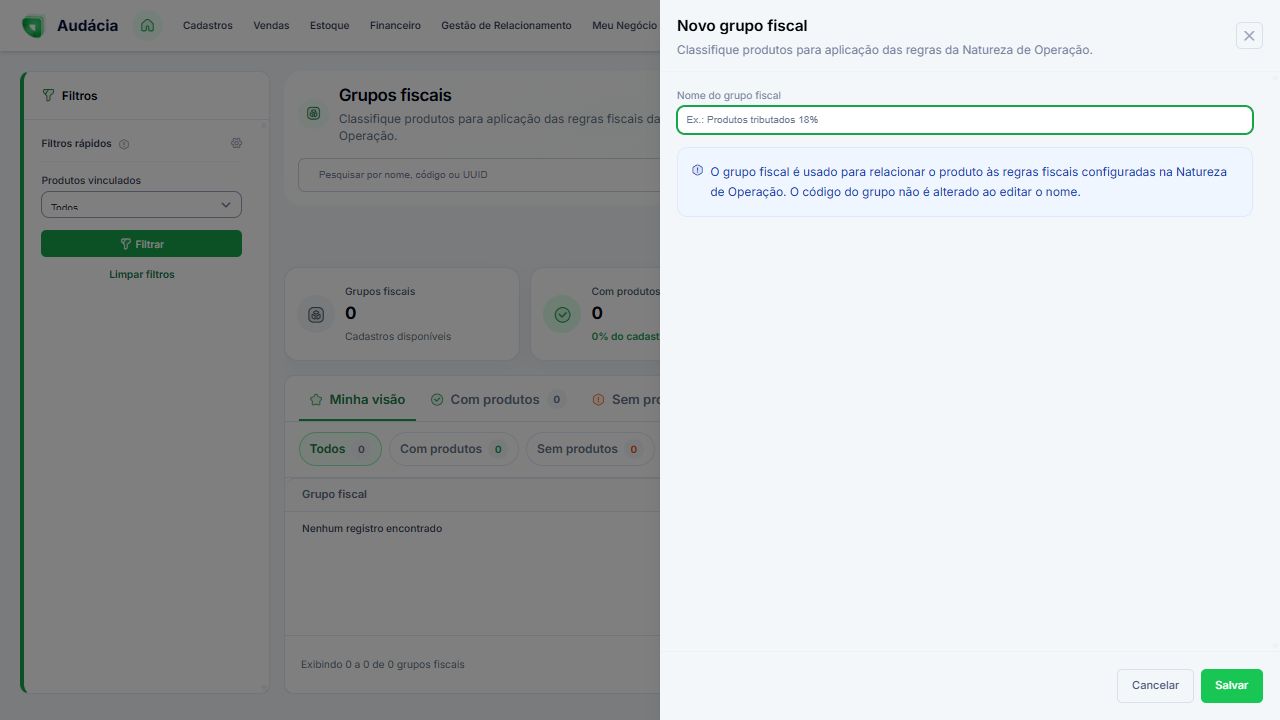Image resolution: width=1280 pixels, height=720 pixels.
Task: Click Limpar filtros link
Action: pos(142,274)
